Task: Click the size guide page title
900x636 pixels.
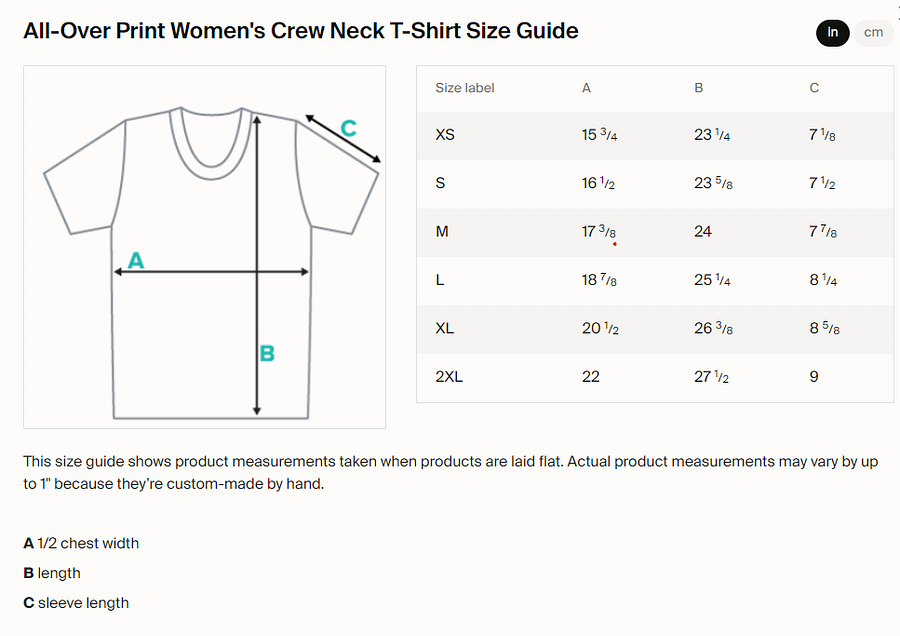Action: (x=301, y=31)
